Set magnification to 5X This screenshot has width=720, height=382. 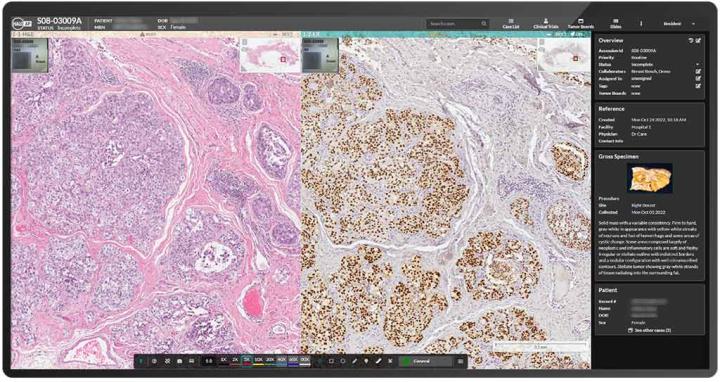click(247, 360)
